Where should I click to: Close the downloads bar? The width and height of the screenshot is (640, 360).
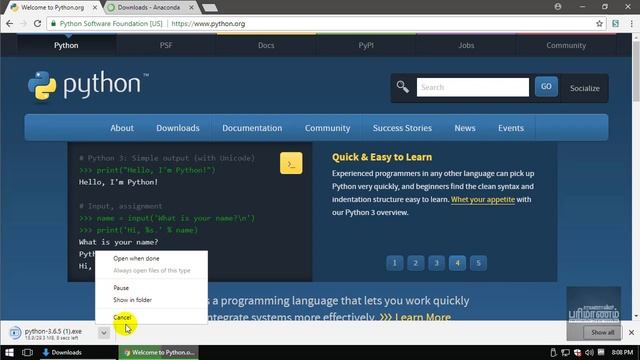pyautogui.click(x=631, y=332)
